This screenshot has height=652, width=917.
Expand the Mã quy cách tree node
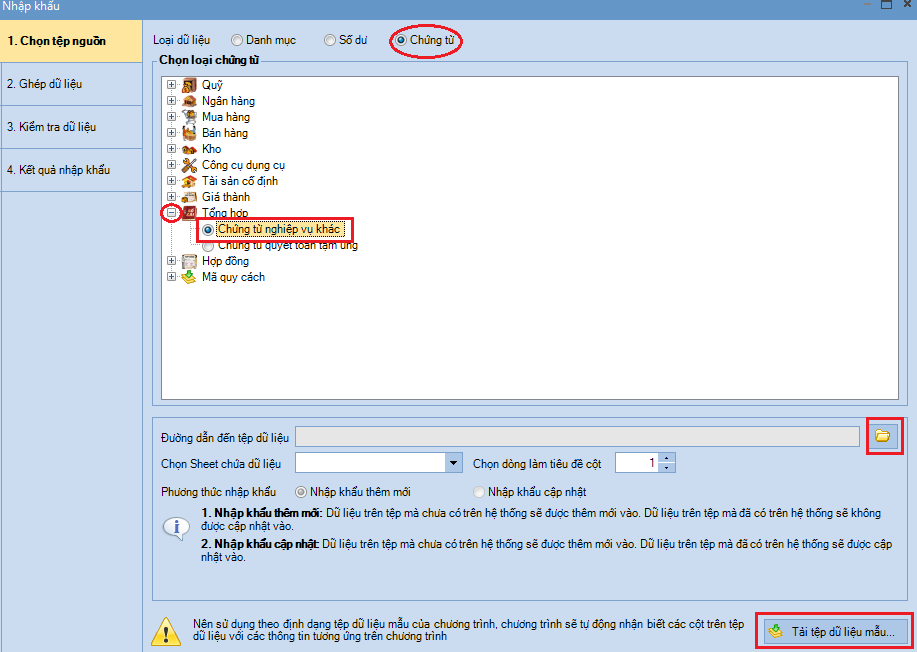[171, 277]
